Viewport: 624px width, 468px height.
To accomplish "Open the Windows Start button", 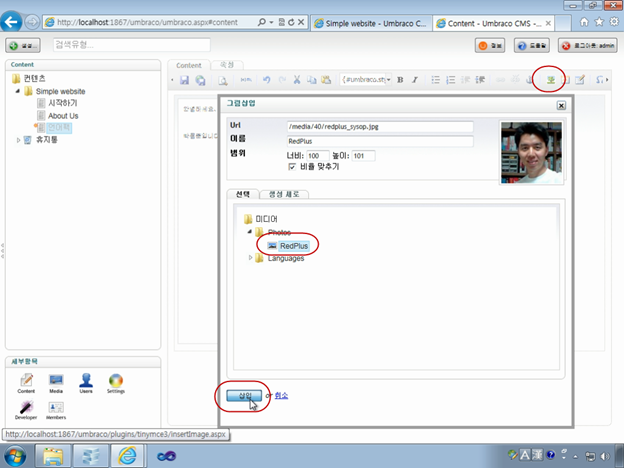I will point(15,456).
